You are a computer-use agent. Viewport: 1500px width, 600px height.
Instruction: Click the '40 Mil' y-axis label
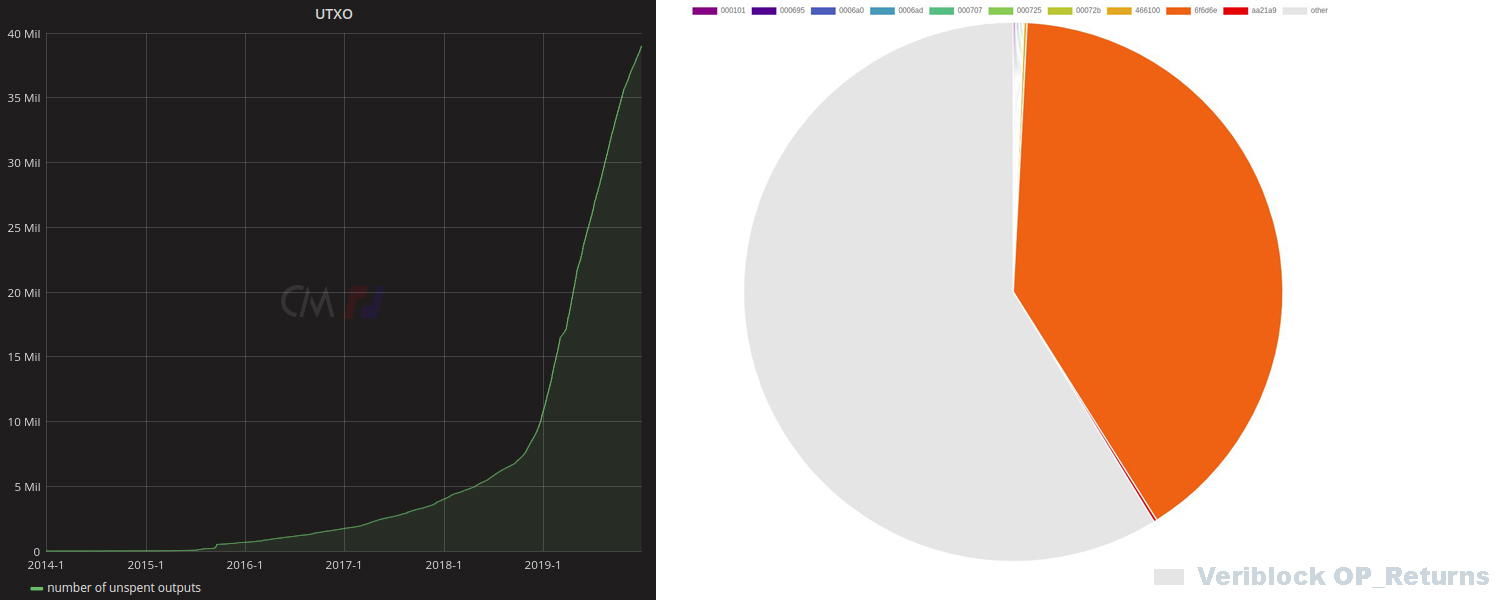[22, 33]
